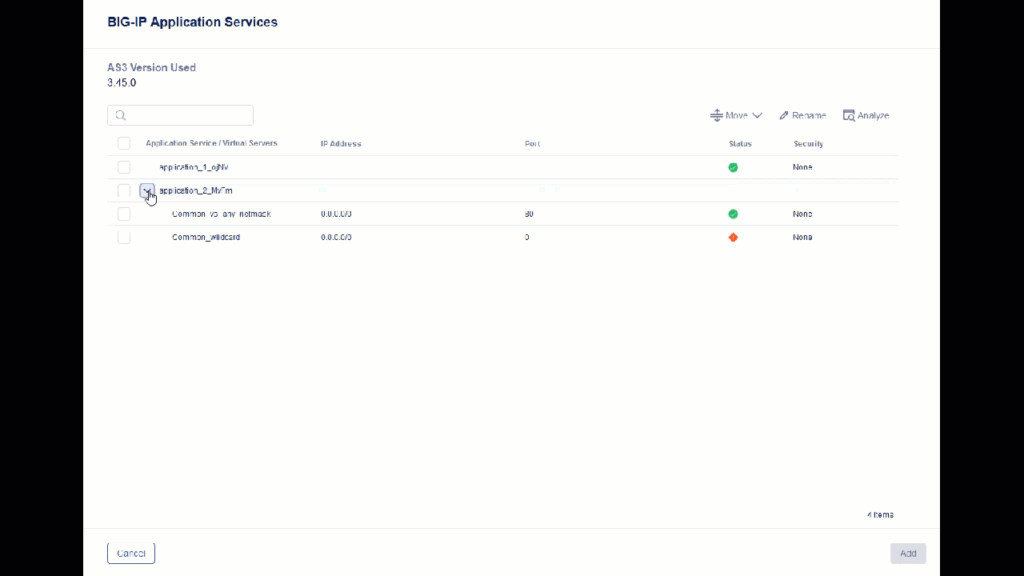Image resolution: width=1024 pixels, height=576 pixels.
Task: Click the Rename text label
Action: pyautogui.click(x=809, y=116)
